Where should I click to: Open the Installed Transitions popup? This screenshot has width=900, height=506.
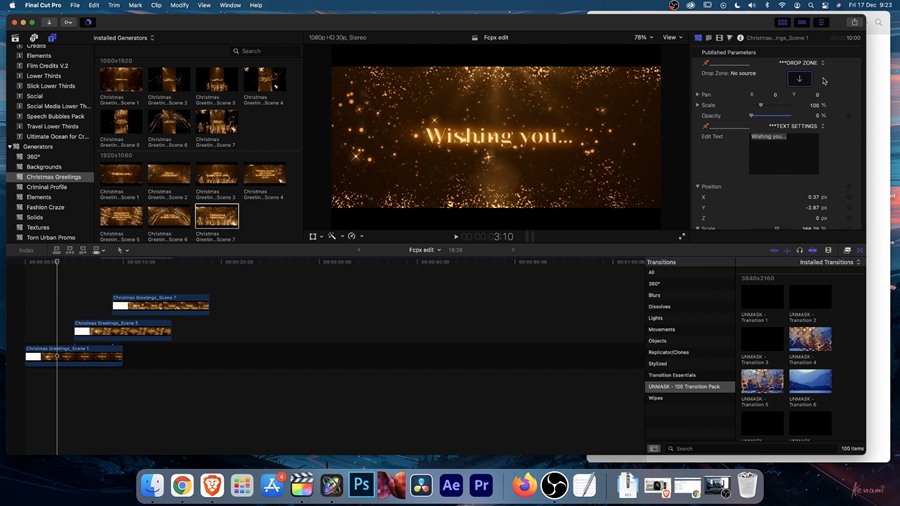pyautogui.click(x=830, y=262)
